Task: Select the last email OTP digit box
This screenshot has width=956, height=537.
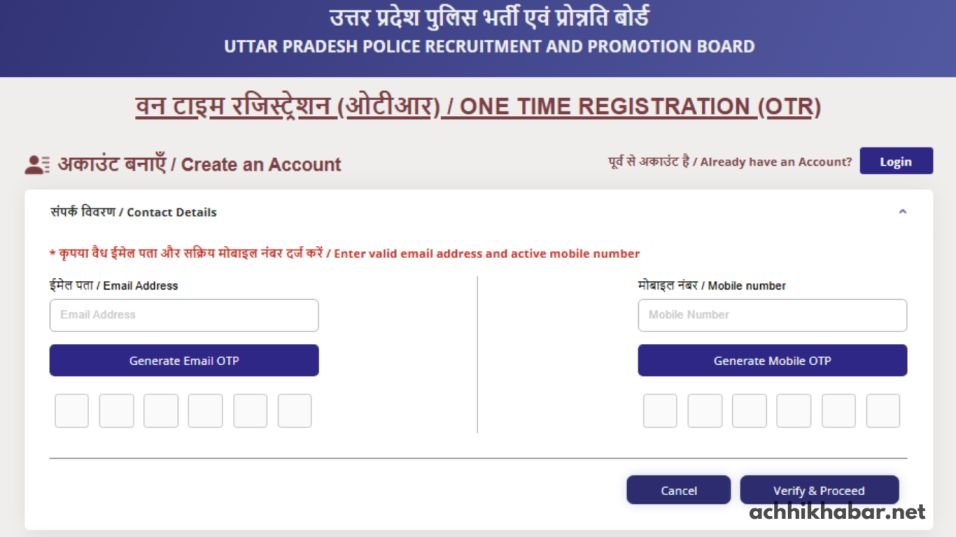Action: coord(295,411)
